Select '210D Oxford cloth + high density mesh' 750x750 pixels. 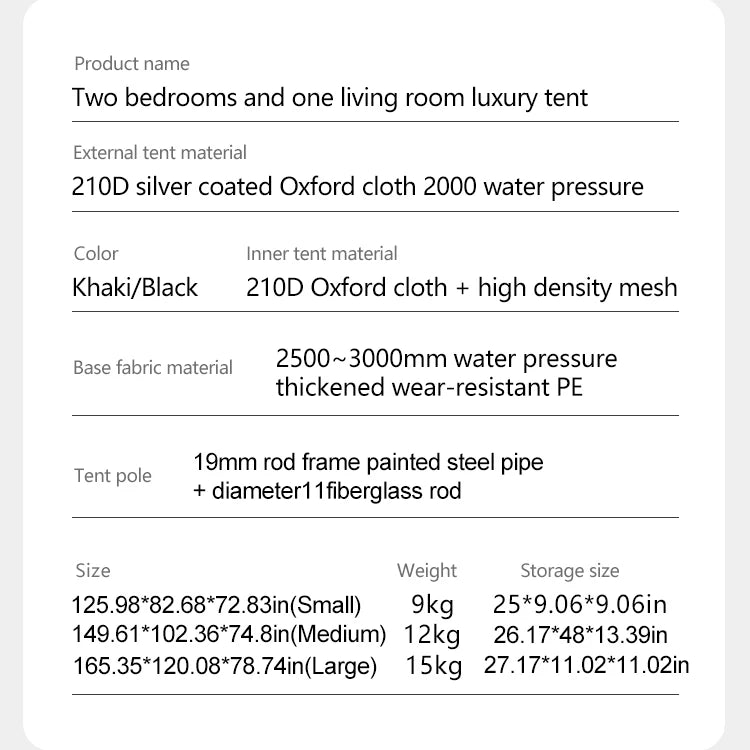tap(462, 288)
